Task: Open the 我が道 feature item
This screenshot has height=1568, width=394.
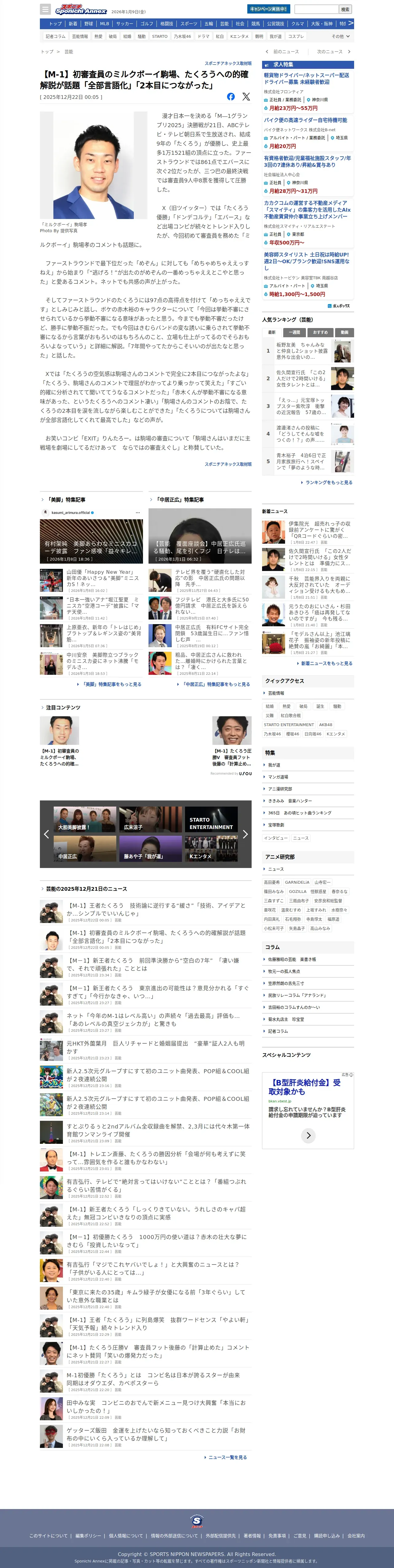Action: click(x=274, y=765)
